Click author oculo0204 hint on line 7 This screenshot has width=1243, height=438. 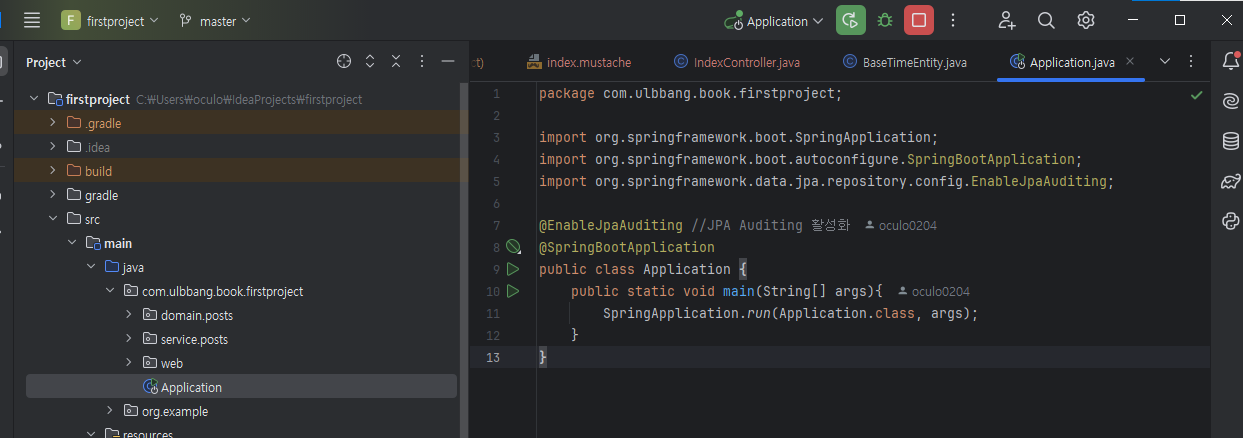pyautogui.click(x=901, y=226)
